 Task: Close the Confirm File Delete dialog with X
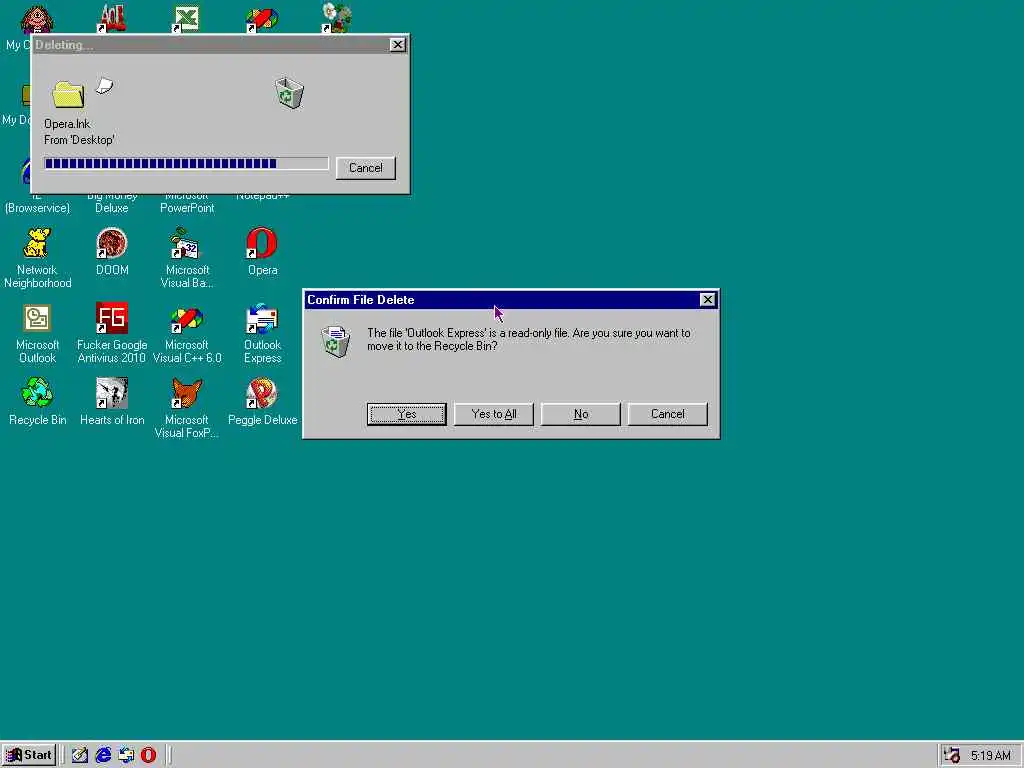707,300
